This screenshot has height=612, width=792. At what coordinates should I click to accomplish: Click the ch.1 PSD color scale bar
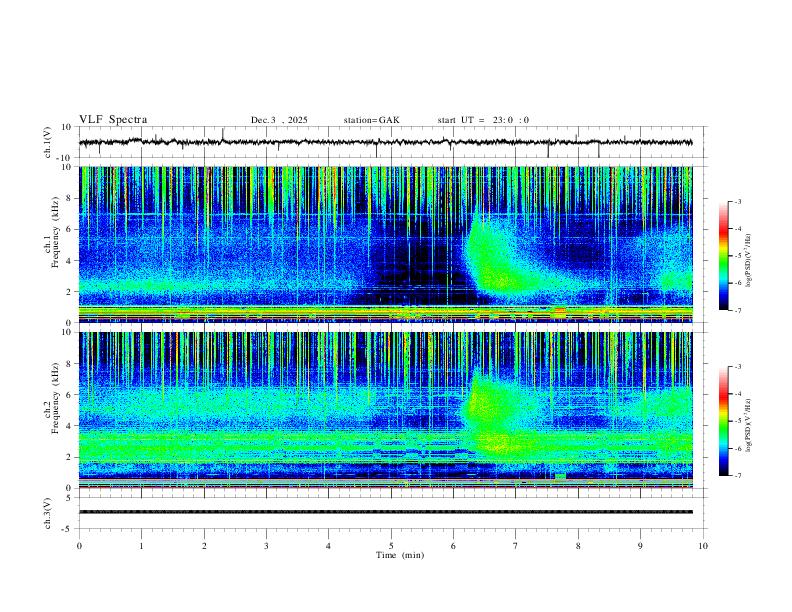(x=723, y=256)
